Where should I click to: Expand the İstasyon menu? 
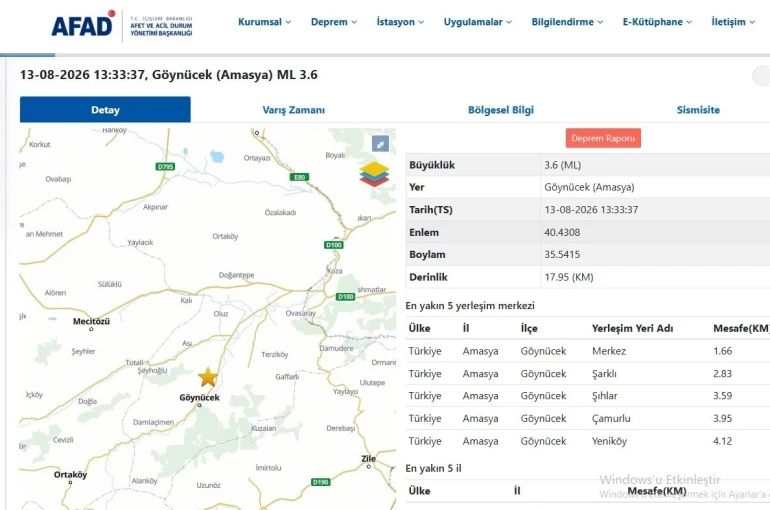[400, 22]
